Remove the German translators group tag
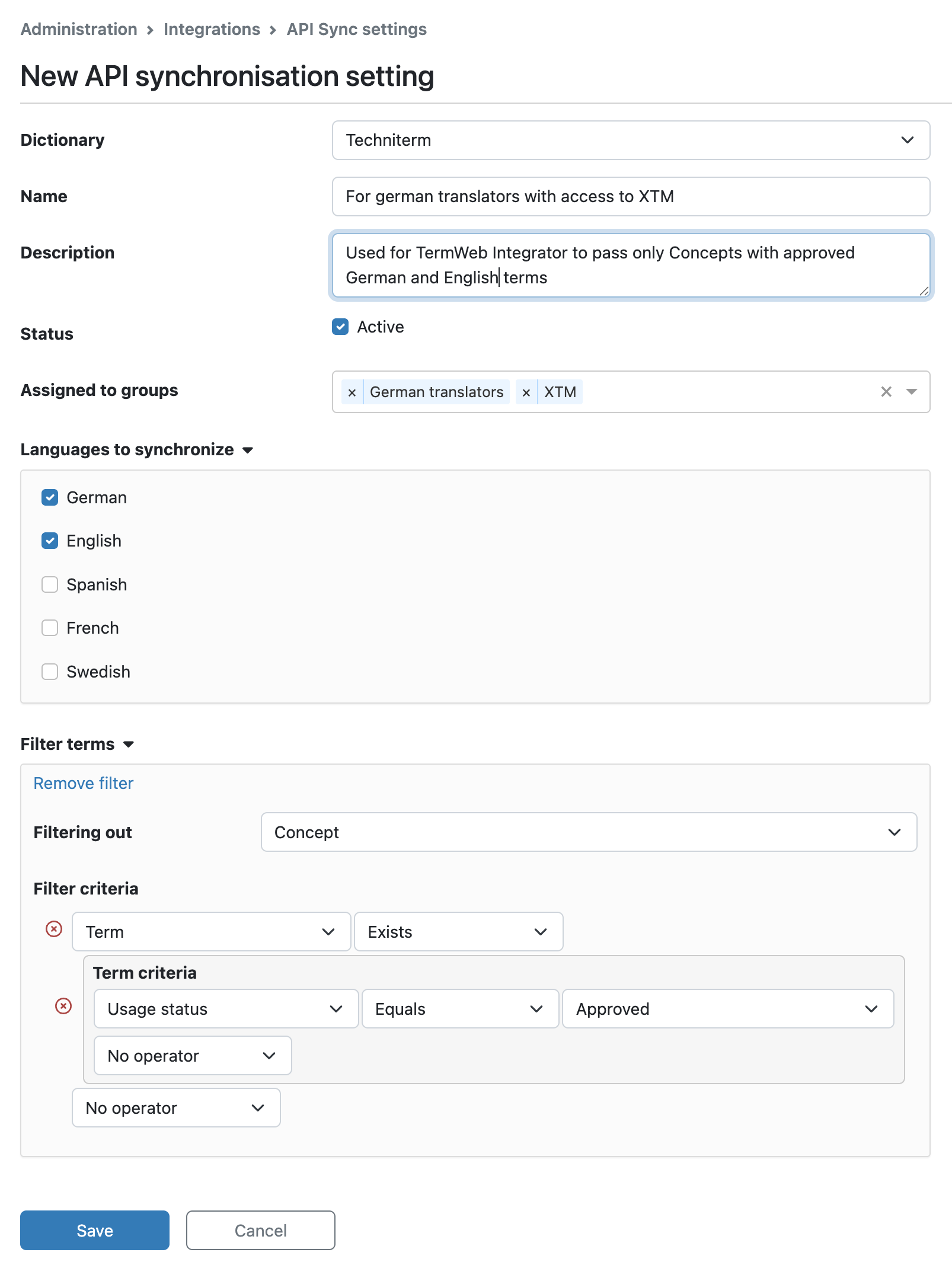Screen dimensions: 952x1265 point(352,392)
